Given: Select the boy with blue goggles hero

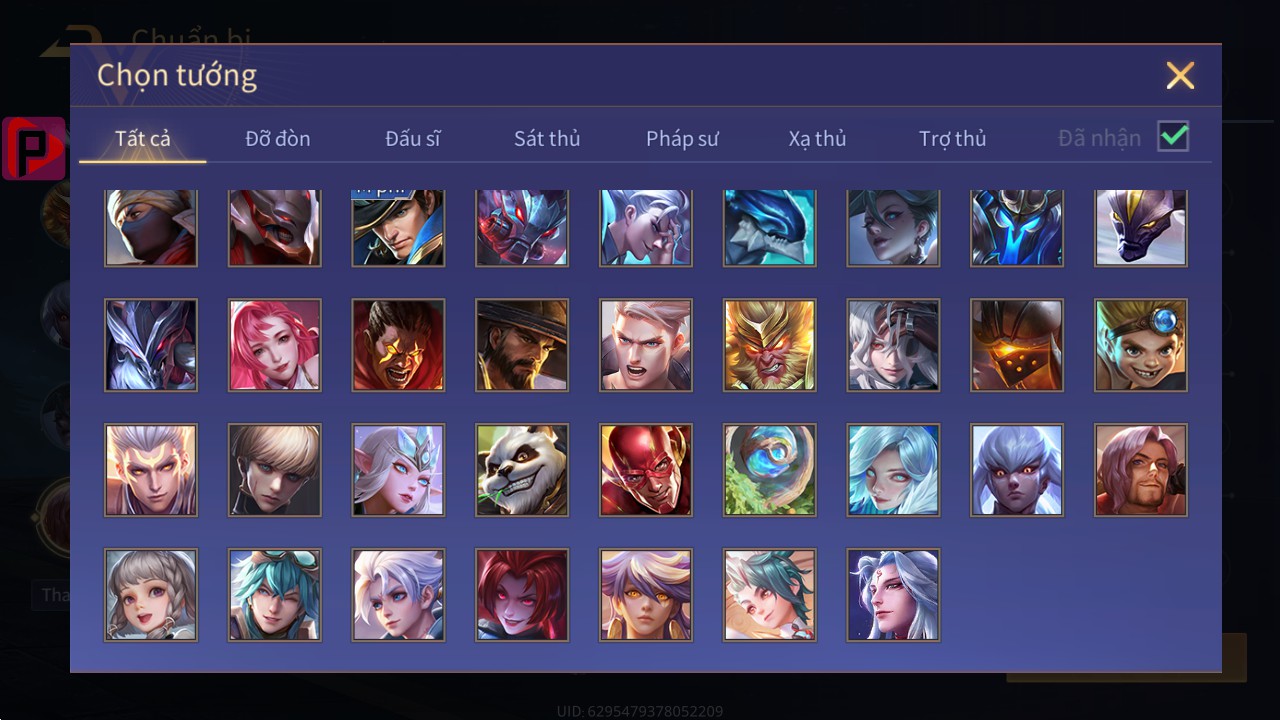Looking at the screenshot, I should click(x=1141, y=345).
